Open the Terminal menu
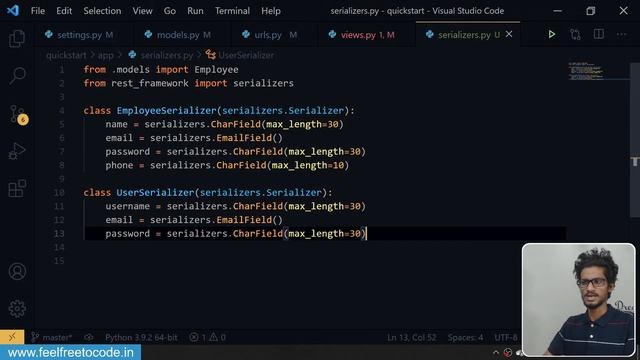Image resolution: width=640 pixels, height=360 pixels. point(232,11)
